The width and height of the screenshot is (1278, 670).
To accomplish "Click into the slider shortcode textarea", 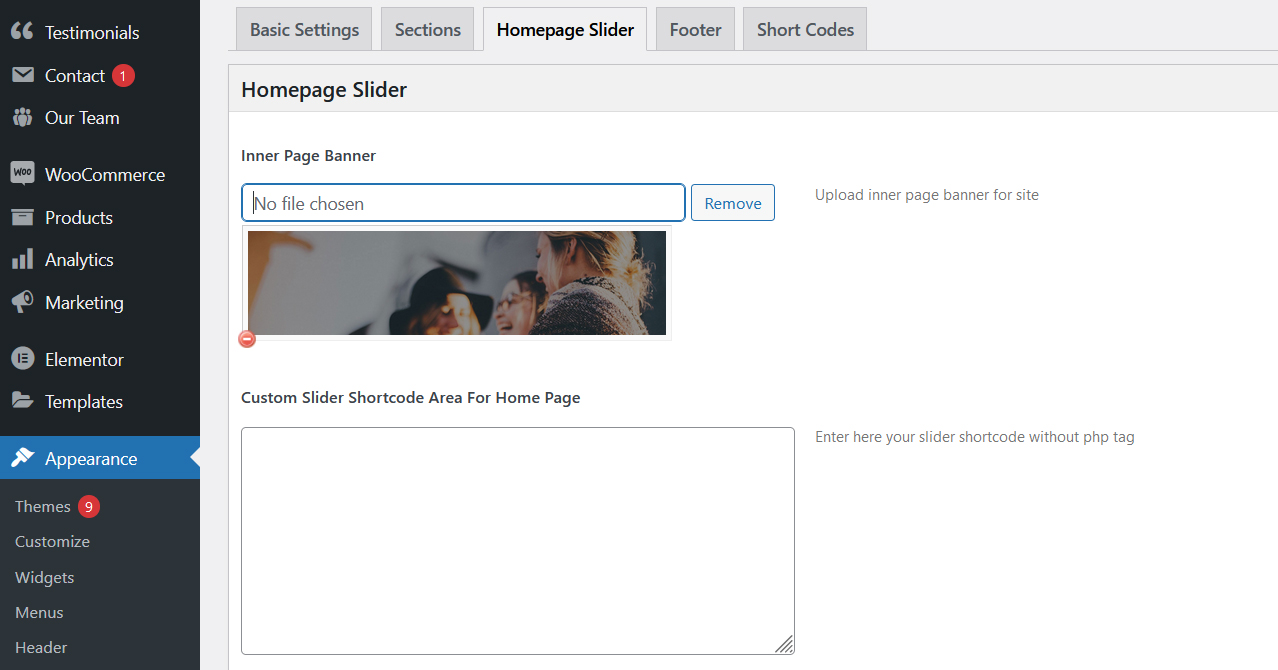I will click(x=518, y=541).
